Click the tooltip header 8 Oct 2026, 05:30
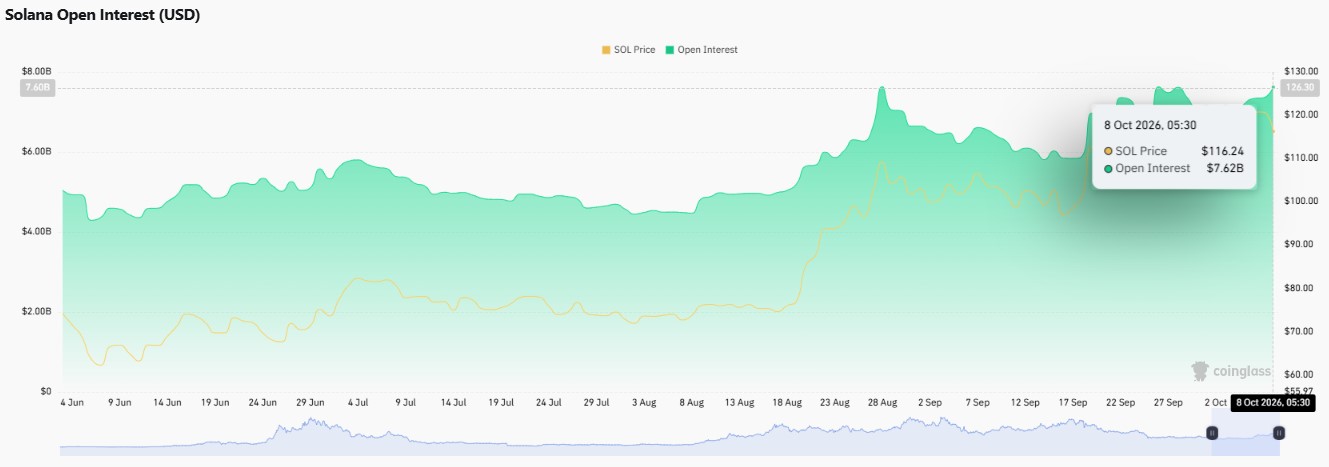 click(1151, 125)
